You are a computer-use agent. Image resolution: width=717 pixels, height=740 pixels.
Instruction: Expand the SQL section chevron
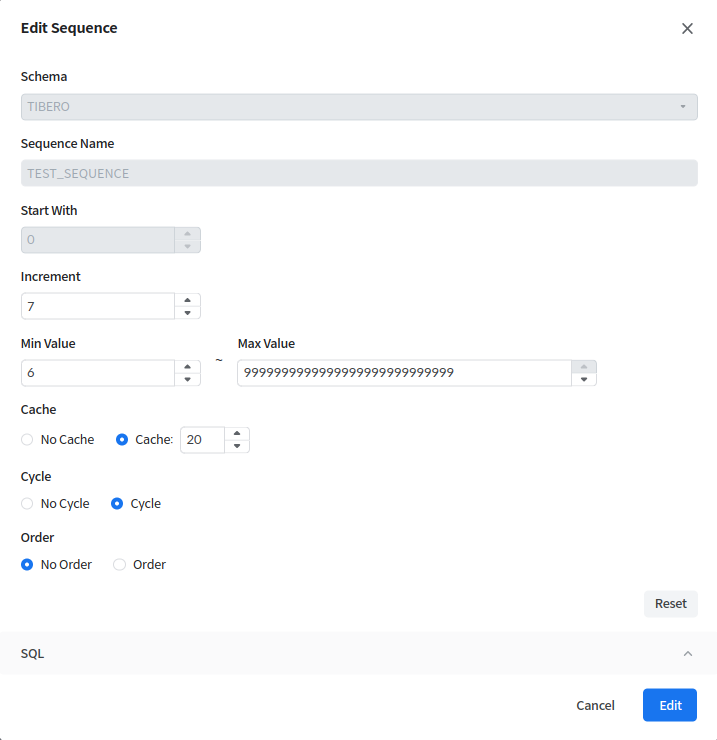[687, 654]
